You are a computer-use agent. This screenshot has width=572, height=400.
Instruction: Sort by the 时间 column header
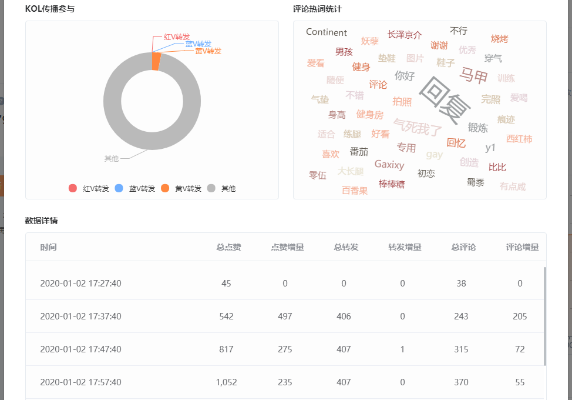(x=48, y=247)
